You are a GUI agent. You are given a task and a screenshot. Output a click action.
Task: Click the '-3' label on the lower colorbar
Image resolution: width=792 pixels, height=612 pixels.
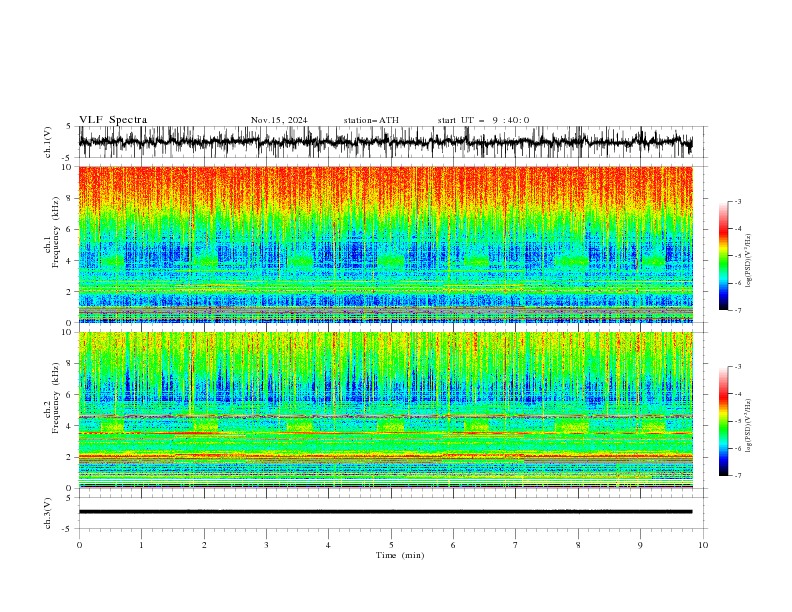click(x=737, y=367)
